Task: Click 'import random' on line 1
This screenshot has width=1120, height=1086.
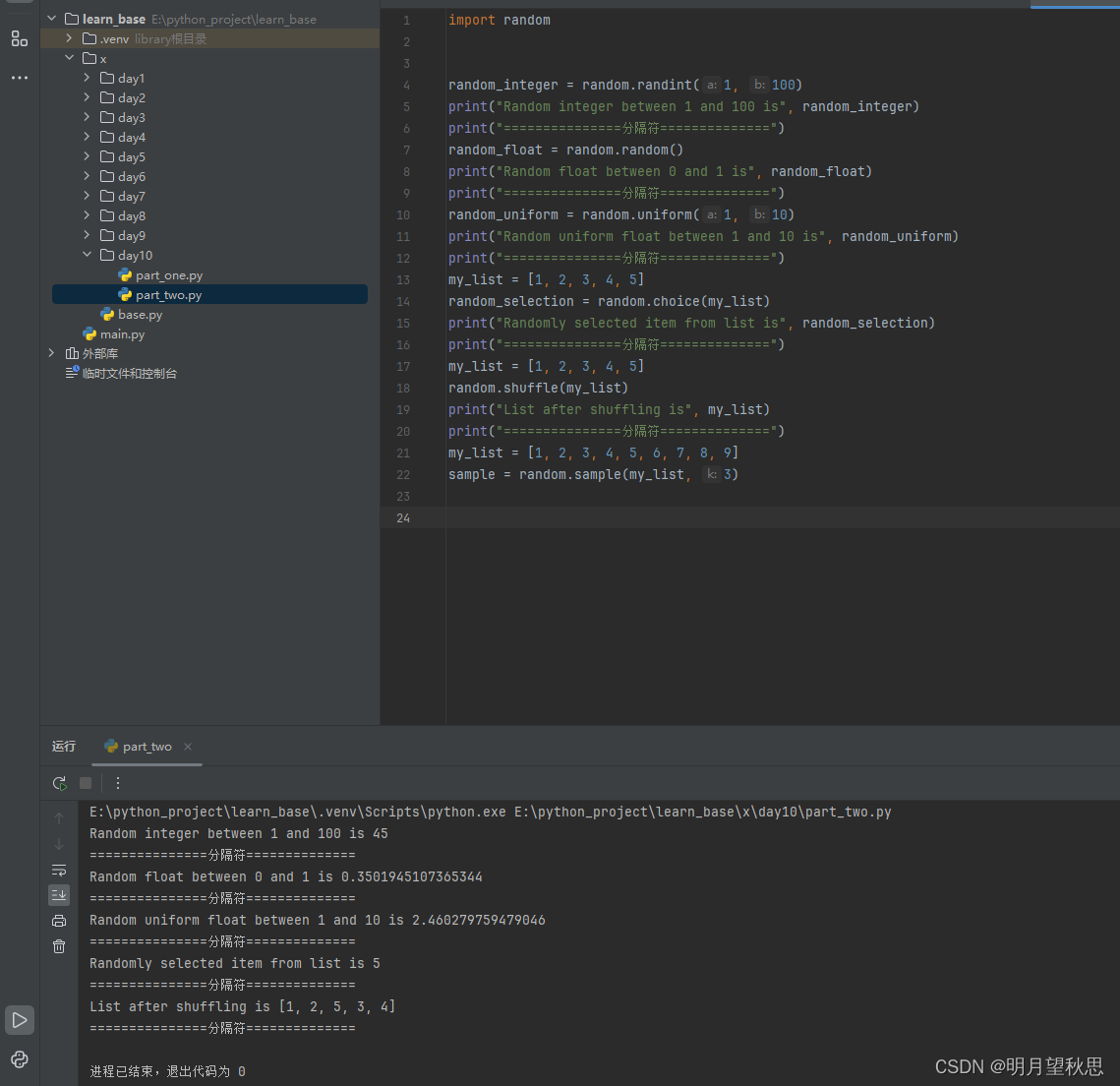Action: click(x=500, y=20)
